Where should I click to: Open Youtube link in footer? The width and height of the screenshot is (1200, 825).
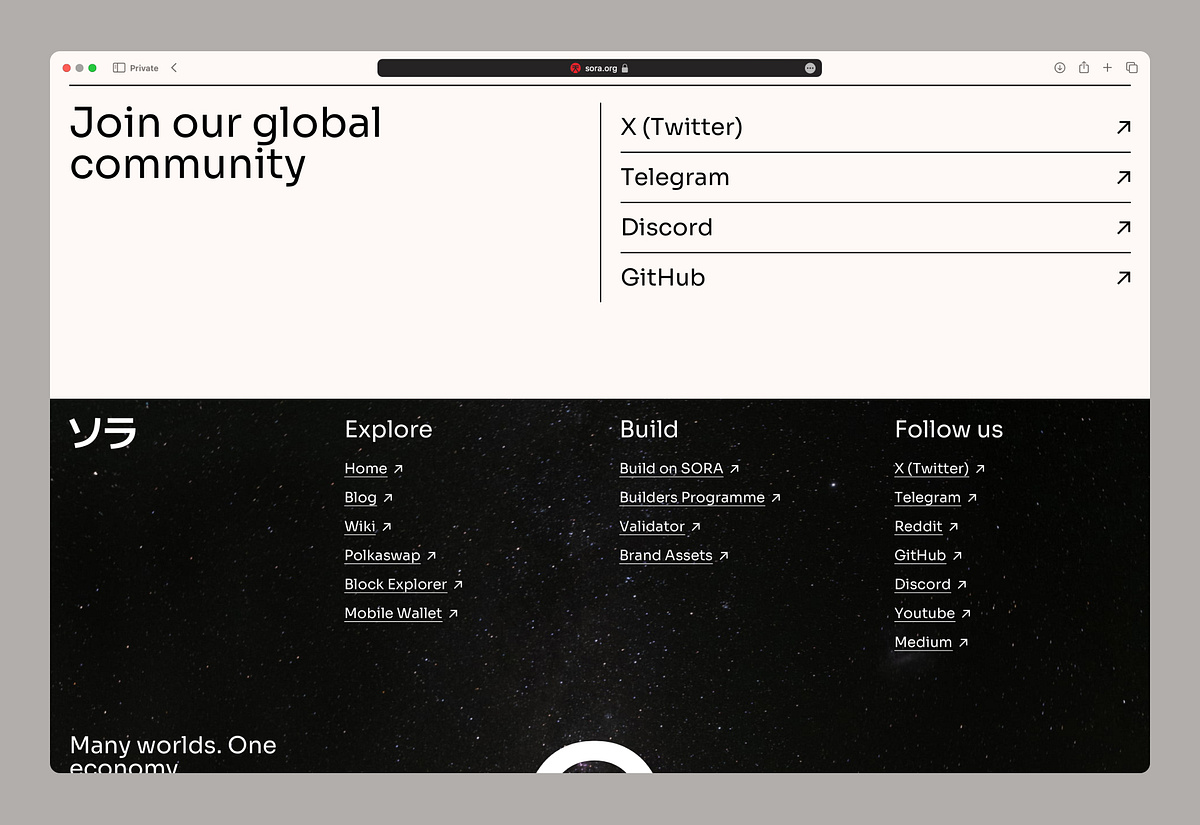pyautogui.click(x=924, y=614)
